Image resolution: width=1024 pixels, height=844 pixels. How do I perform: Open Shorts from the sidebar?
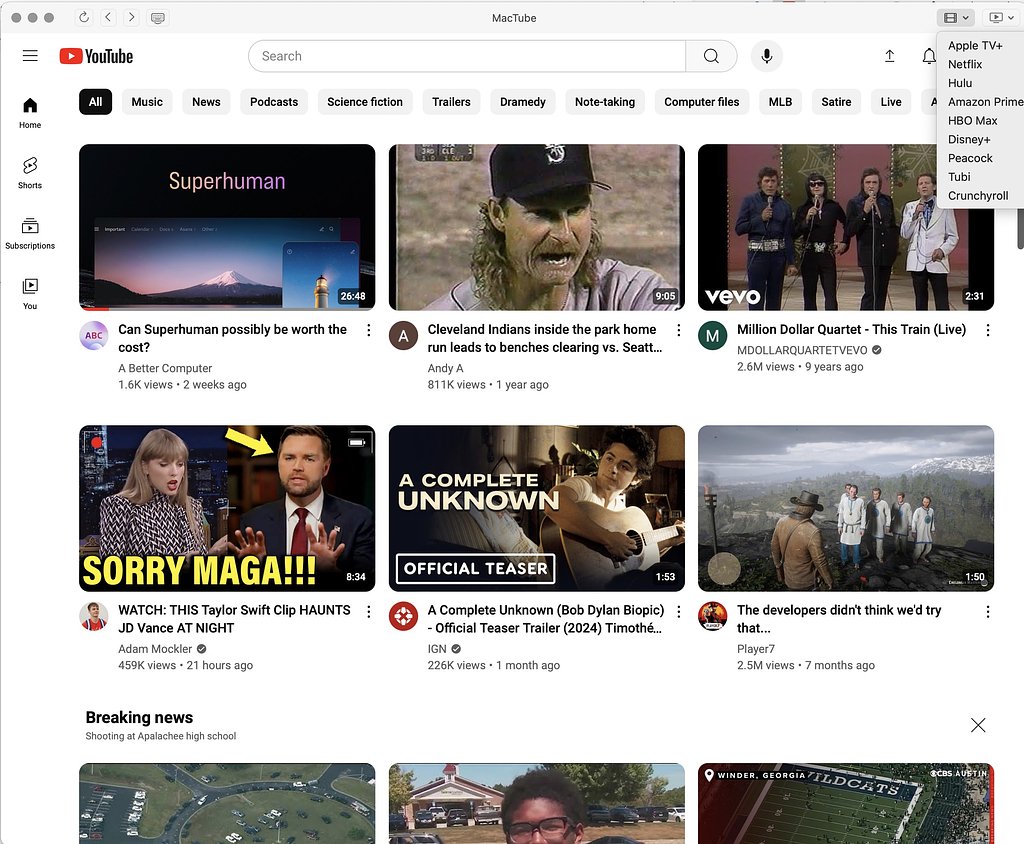[x=30, y=172]
